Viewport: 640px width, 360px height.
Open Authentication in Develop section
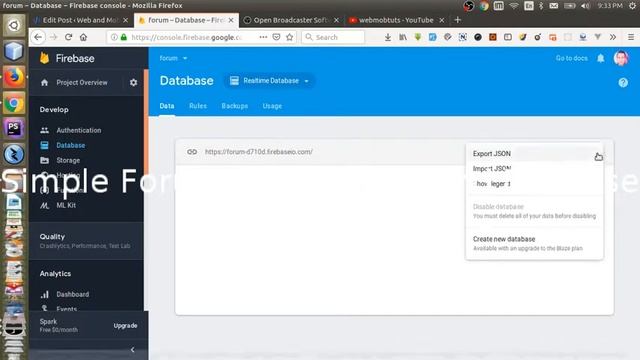(x=79, y=130)
